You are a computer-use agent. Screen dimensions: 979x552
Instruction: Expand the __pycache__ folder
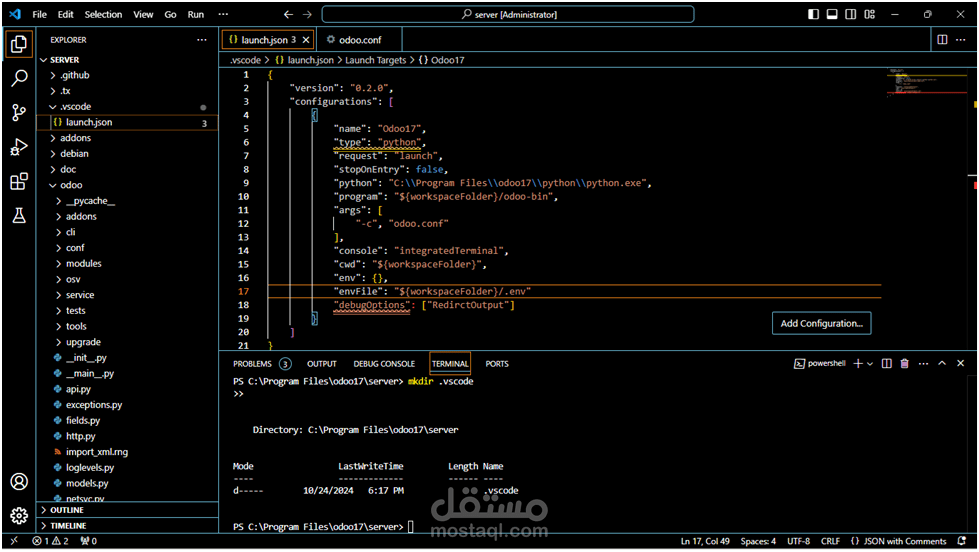127,201
